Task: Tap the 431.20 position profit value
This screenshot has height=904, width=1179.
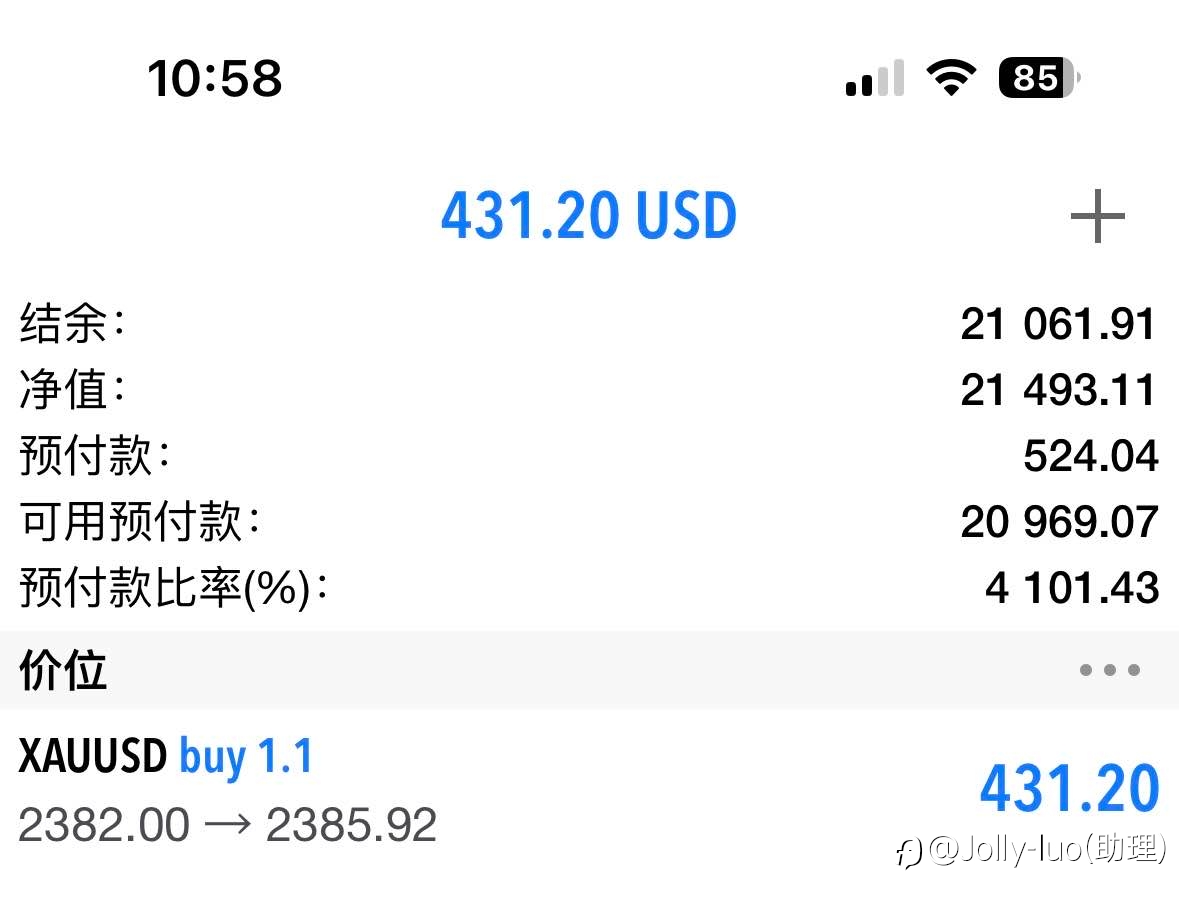Action: (x=1069, y=788)
